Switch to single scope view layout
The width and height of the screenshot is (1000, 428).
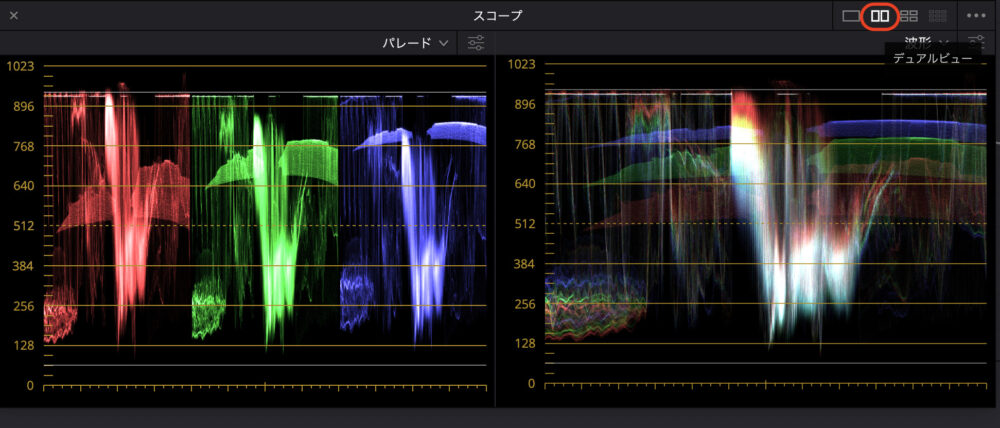point(851,16)
